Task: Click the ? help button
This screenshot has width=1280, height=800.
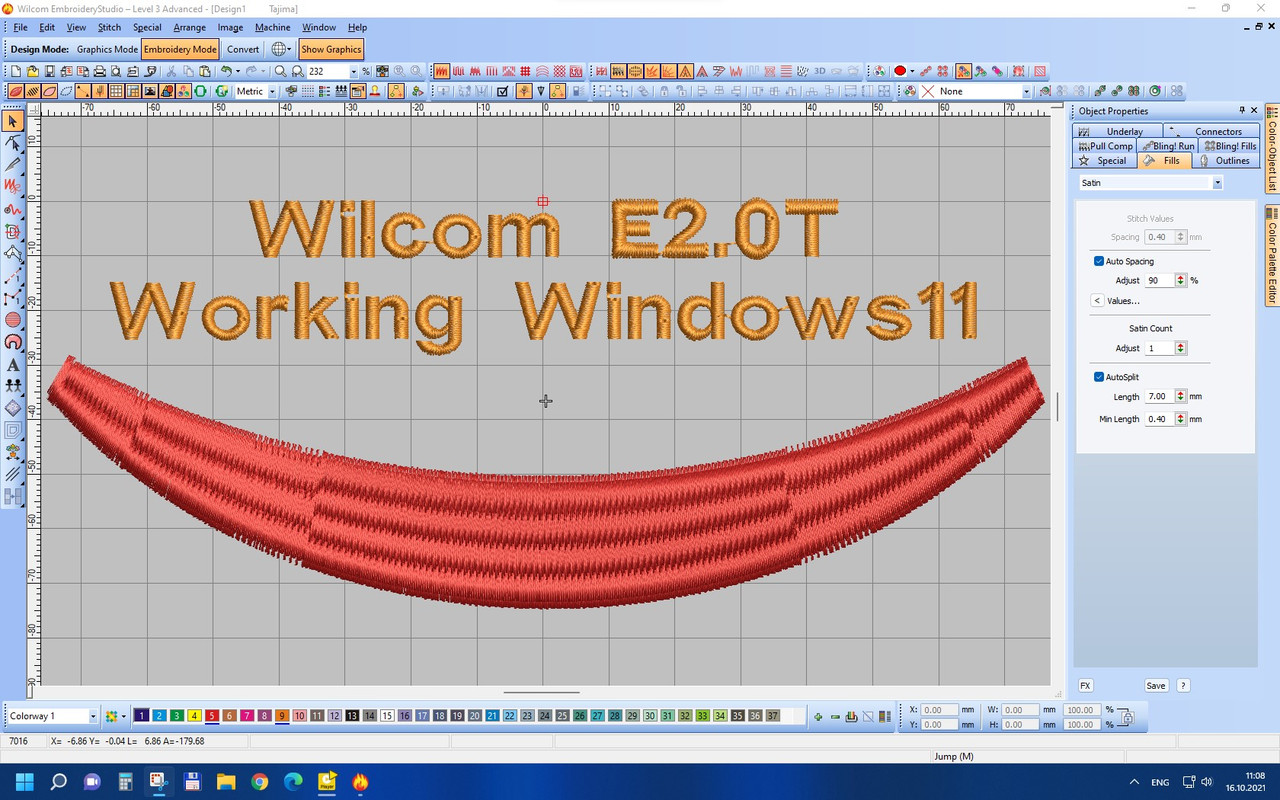Action: point(1183,686)
